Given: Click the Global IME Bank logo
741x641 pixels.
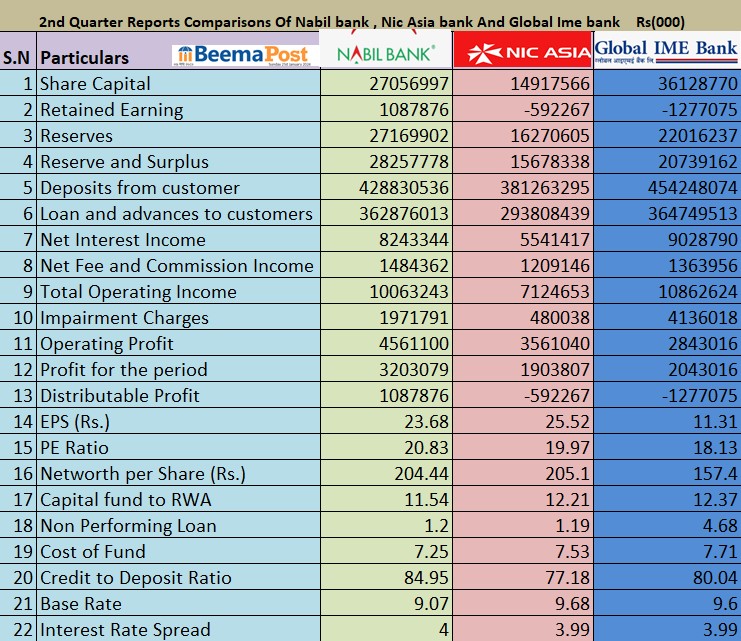Looking at the screenshot, I should click(x=666, y=50).
